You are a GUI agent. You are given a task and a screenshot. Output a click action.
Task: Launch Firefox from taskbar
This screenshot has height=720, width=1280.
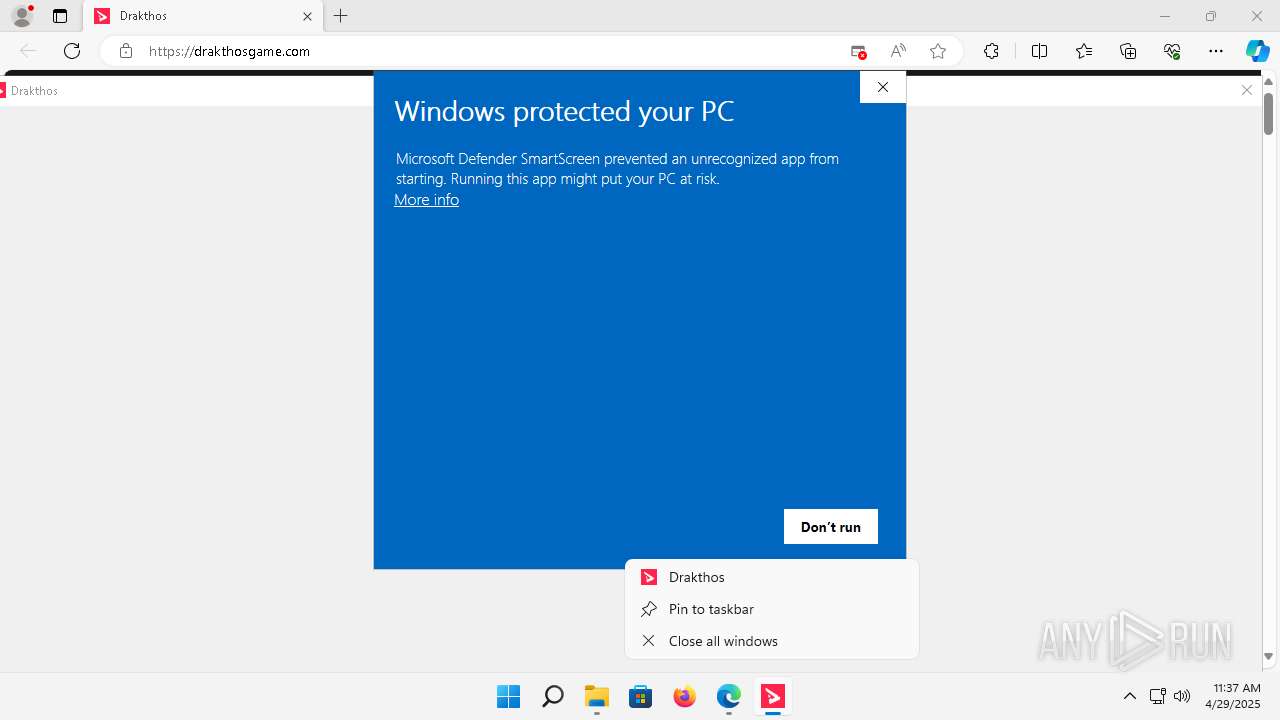click(685, 696)
